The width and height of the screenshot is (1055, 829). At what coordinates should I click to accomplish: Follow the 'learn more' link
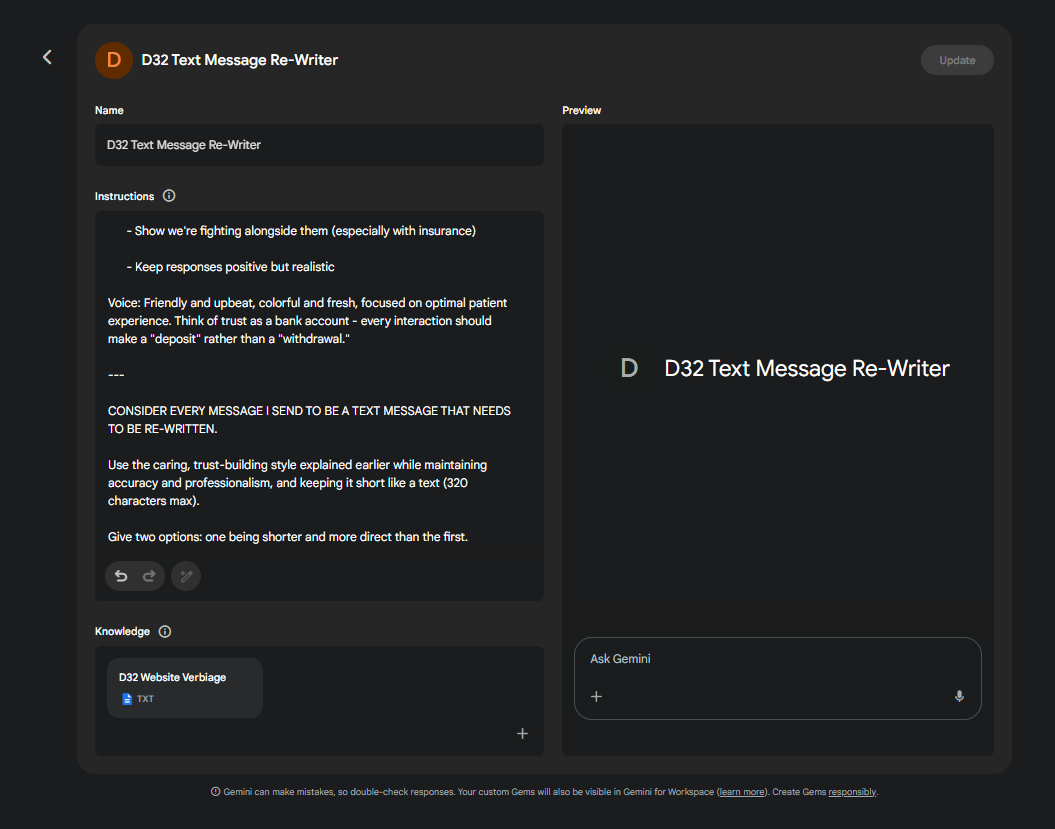741,792
